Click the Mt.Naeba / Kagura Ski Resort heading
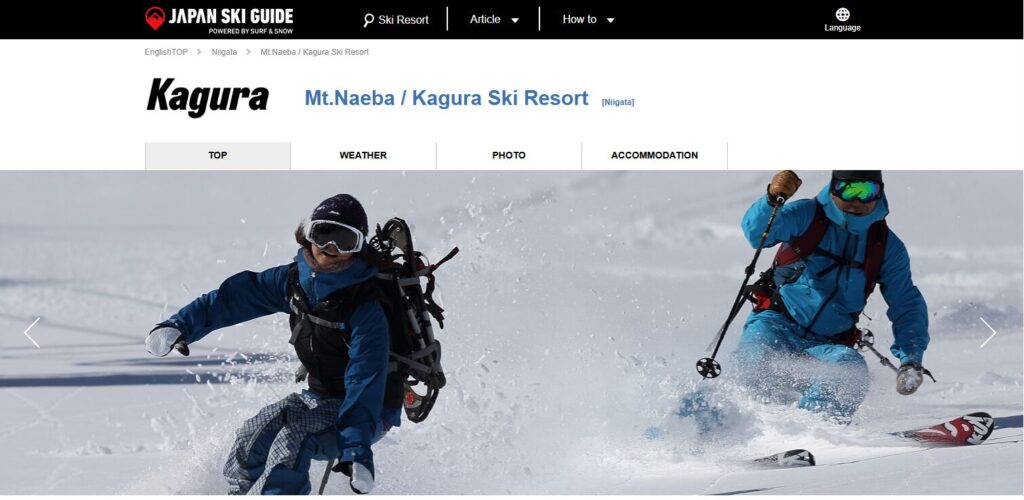Screen dimensions: 1024x500 [x=447, y=98]
